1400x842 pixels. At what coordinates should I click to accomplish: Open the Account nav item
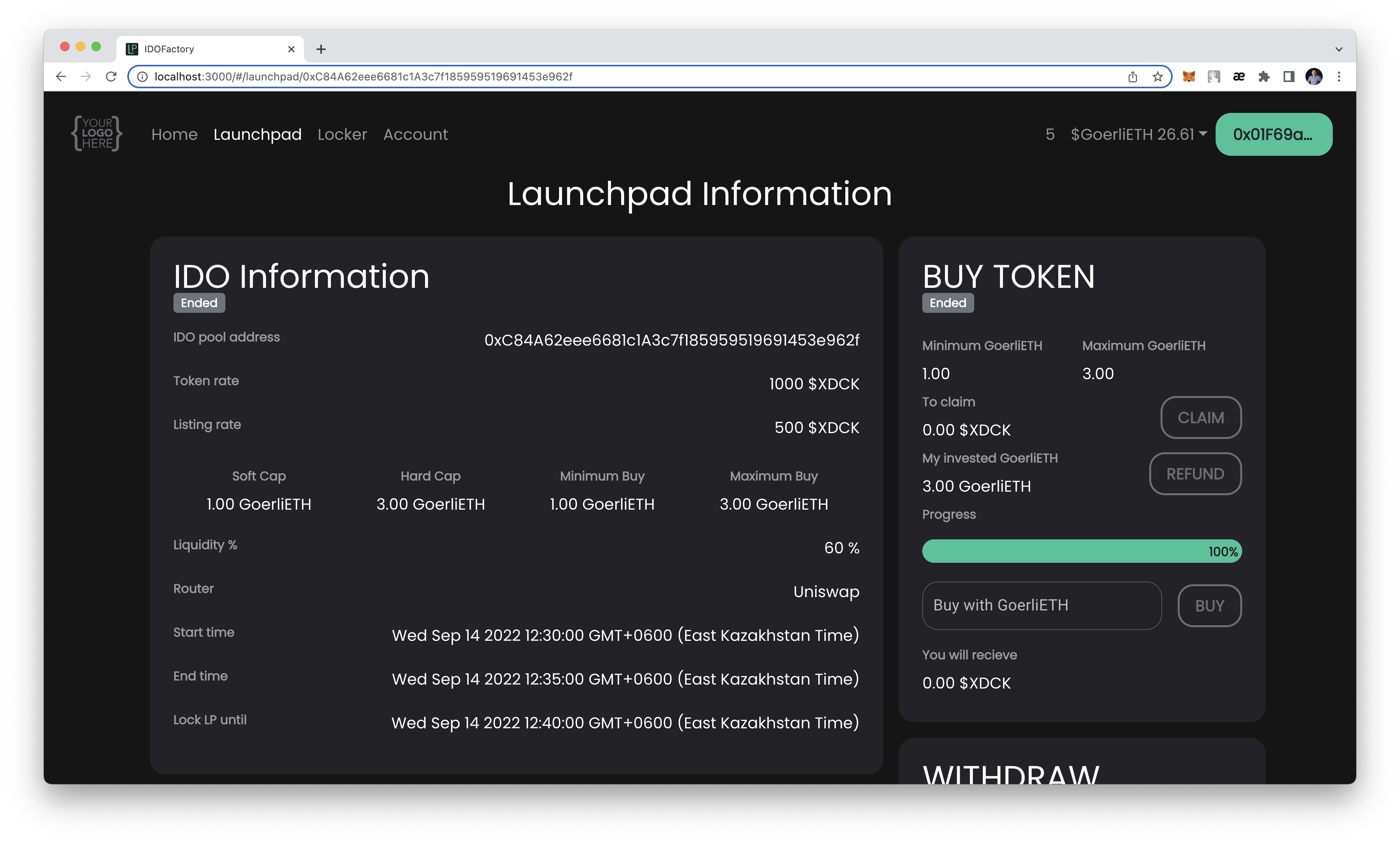[415, 134]
